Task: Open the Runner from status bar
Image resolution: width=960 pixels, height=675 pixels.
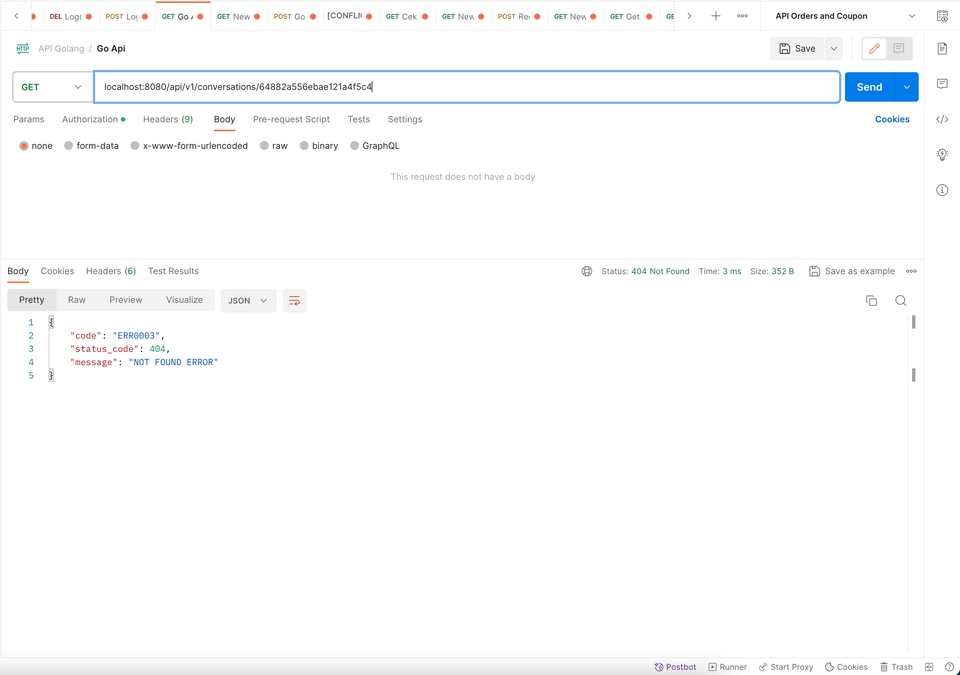Action: (x=727, y=666)
